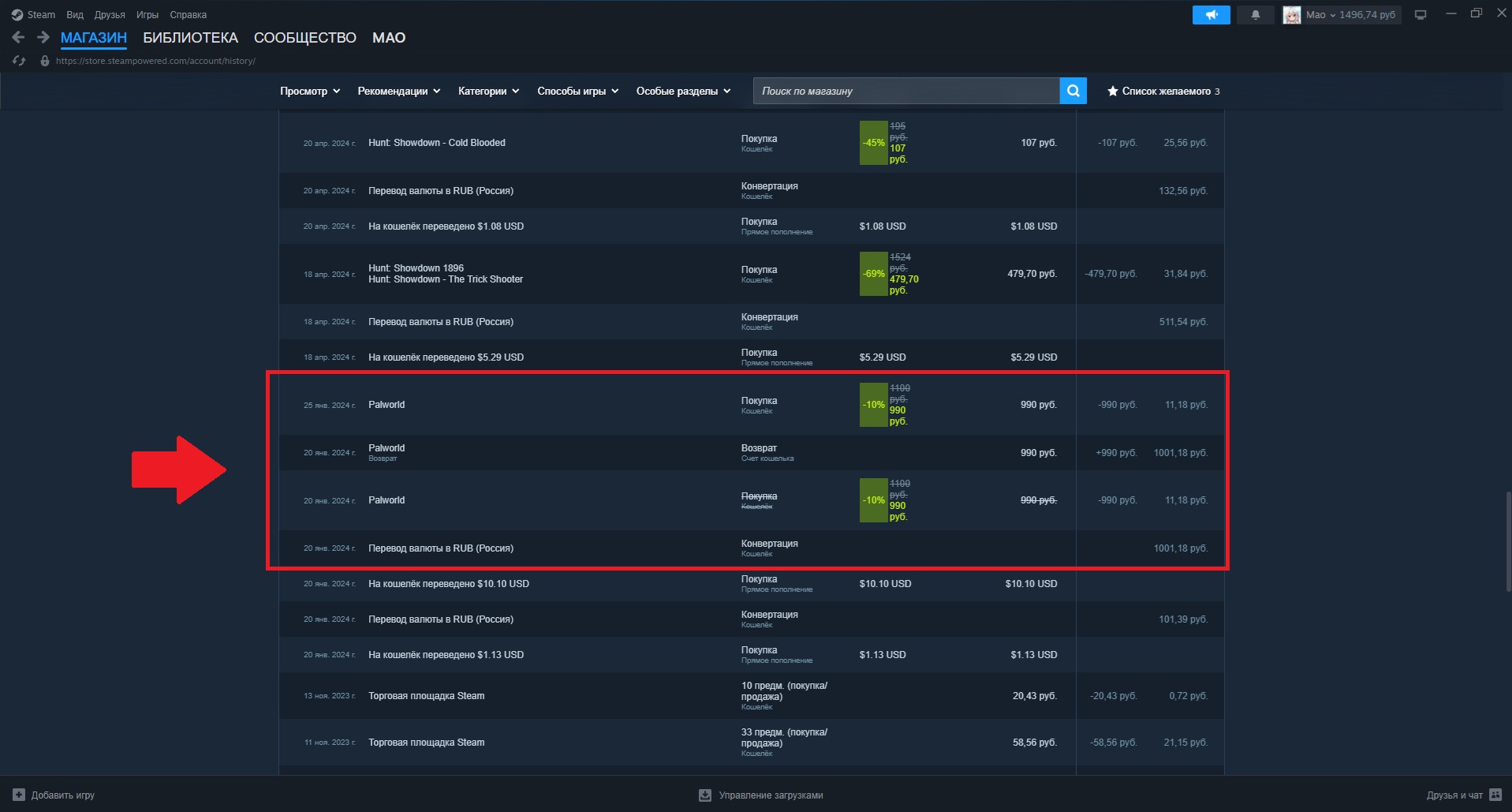Select the 58,56 руб. total

point(1035,743)
